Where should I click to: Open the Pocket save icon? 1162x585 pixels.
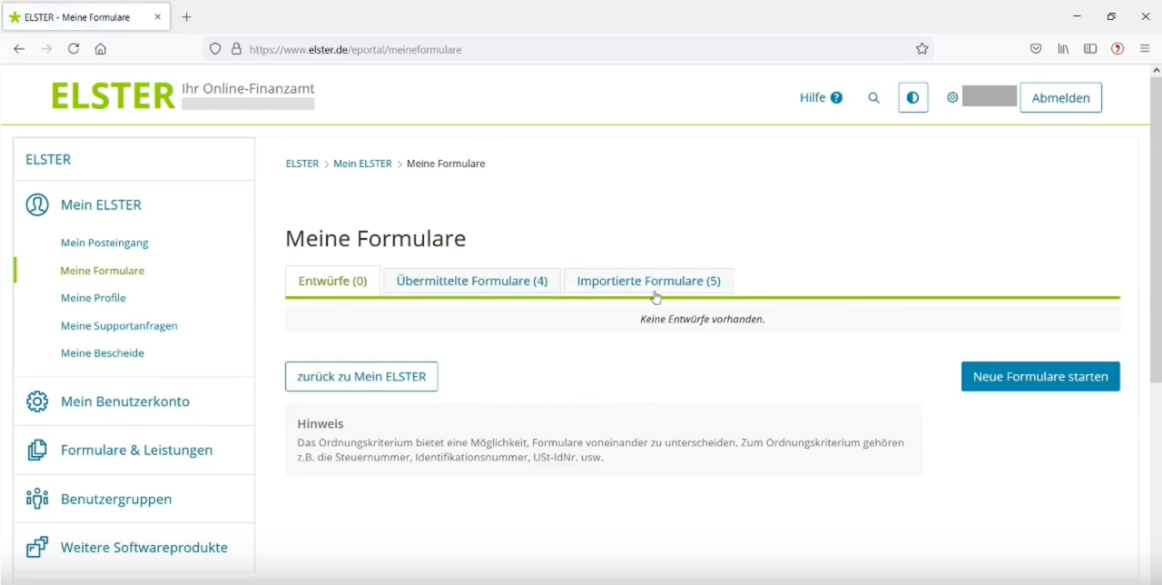click(1036, 49)
